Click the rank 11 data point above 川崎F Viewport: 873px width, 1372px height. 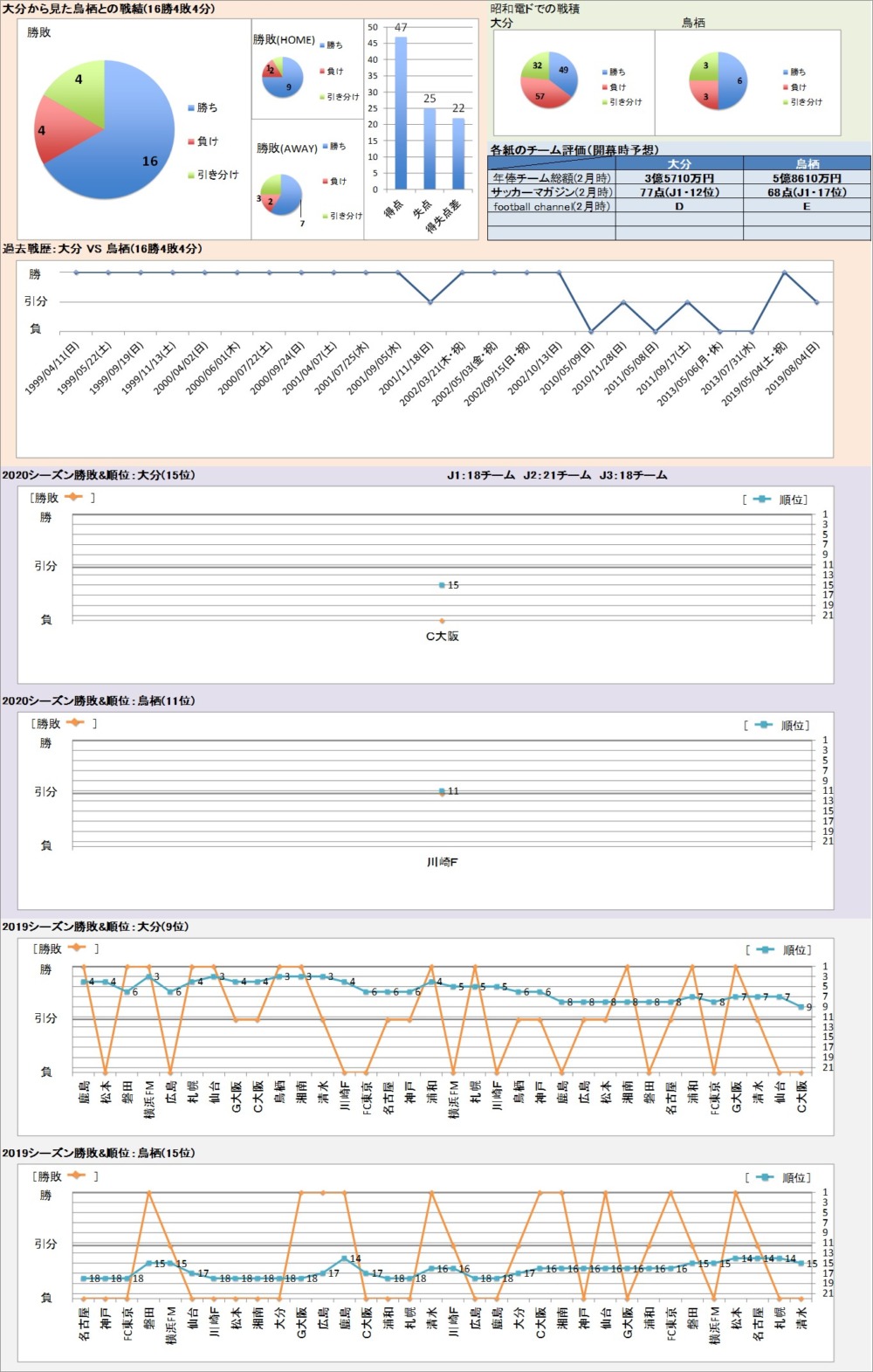pyautogui.click(x=442, y=791)
